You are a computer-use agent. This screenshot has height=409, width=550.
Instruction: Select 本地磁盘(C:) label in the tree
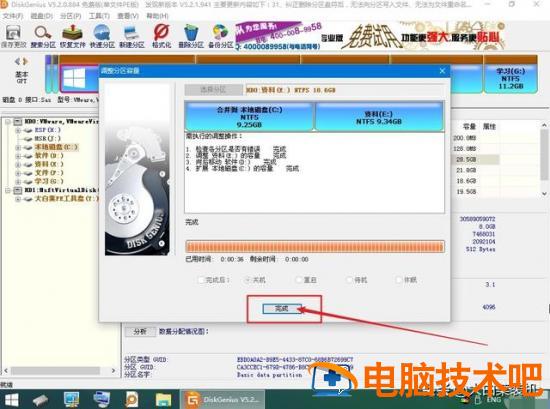[56, 147]
